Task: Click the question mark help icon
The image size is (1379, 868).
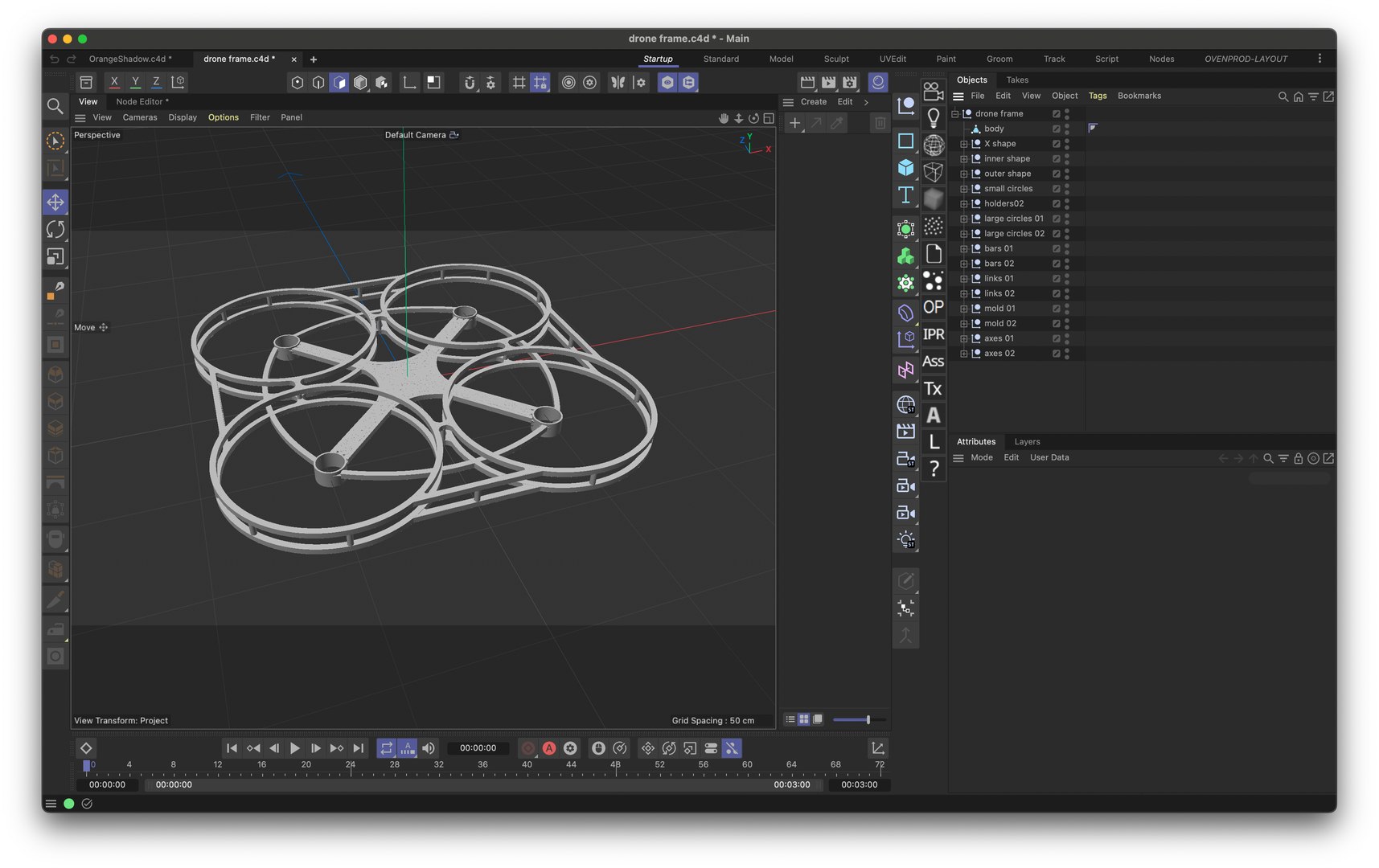Action: click(934, 469)
